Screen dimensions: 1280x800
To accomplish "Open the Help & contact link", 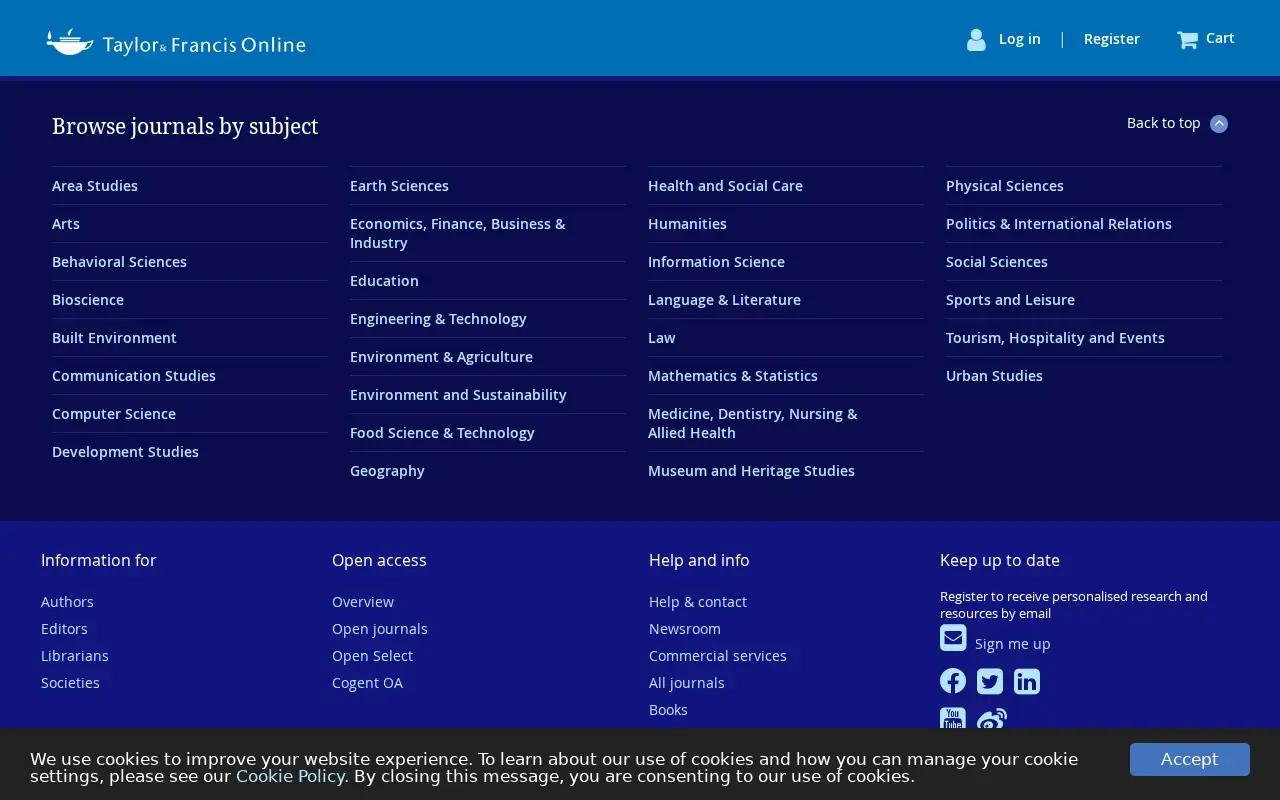I will coord(698,602).
